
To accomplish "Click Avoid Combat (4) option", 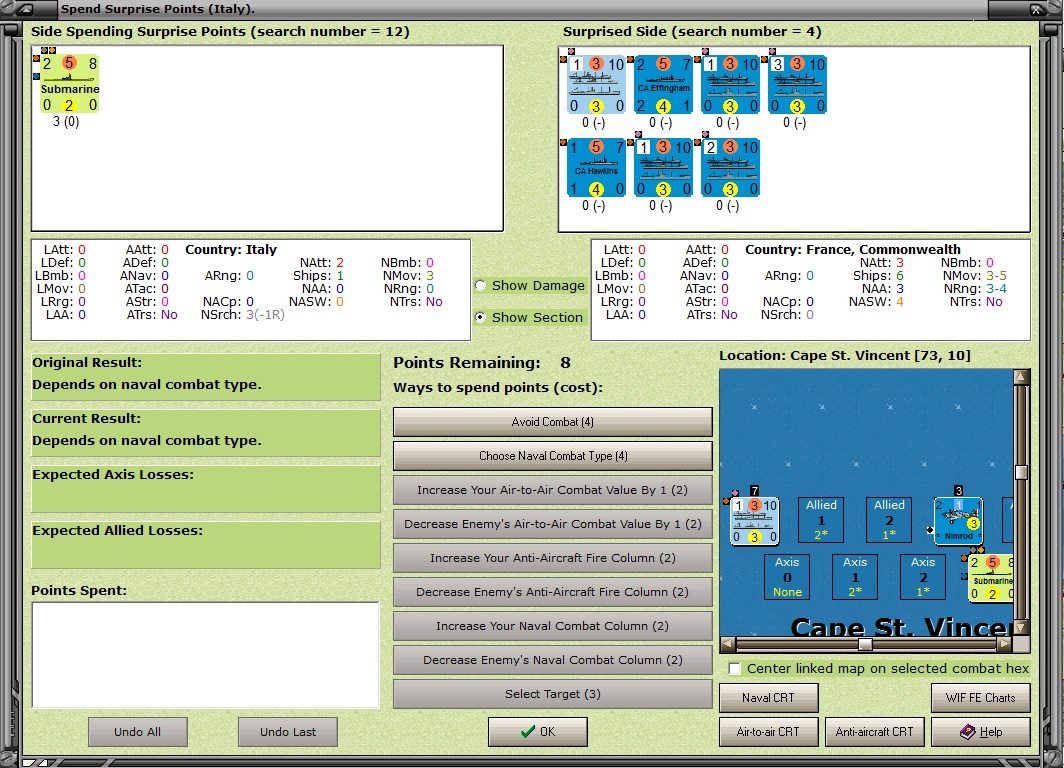I will (552, 422).
